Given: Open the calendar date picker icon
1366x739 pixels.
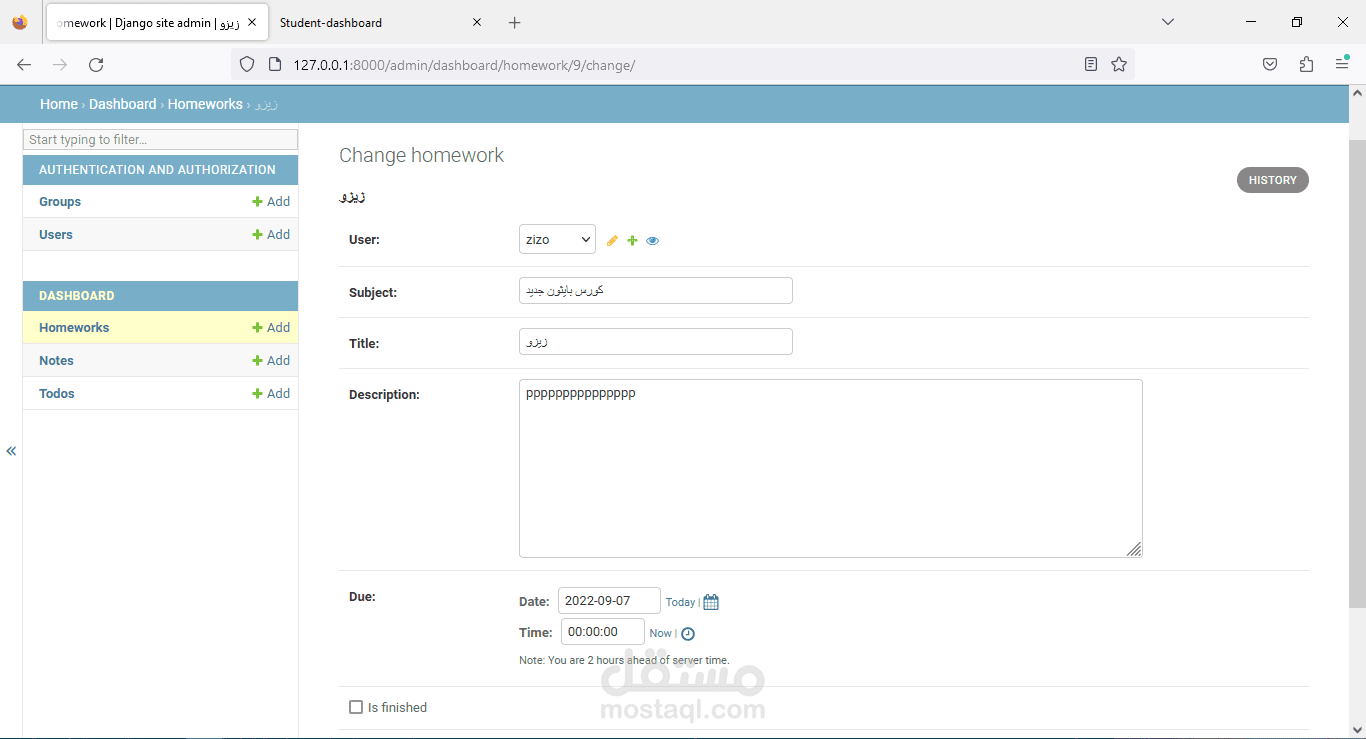Looking at the screenshot, I should (x=711, y=602).
